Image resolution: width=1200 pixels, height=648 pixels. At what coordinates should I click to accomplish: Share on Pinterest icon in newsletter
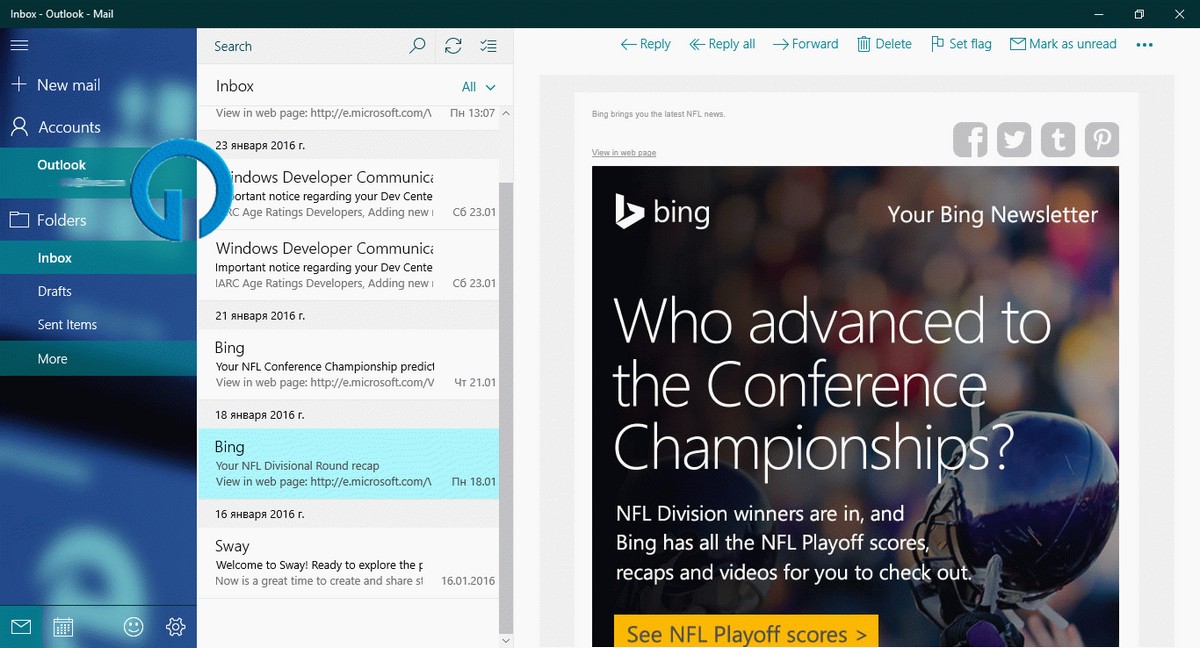click(1102, 139)
